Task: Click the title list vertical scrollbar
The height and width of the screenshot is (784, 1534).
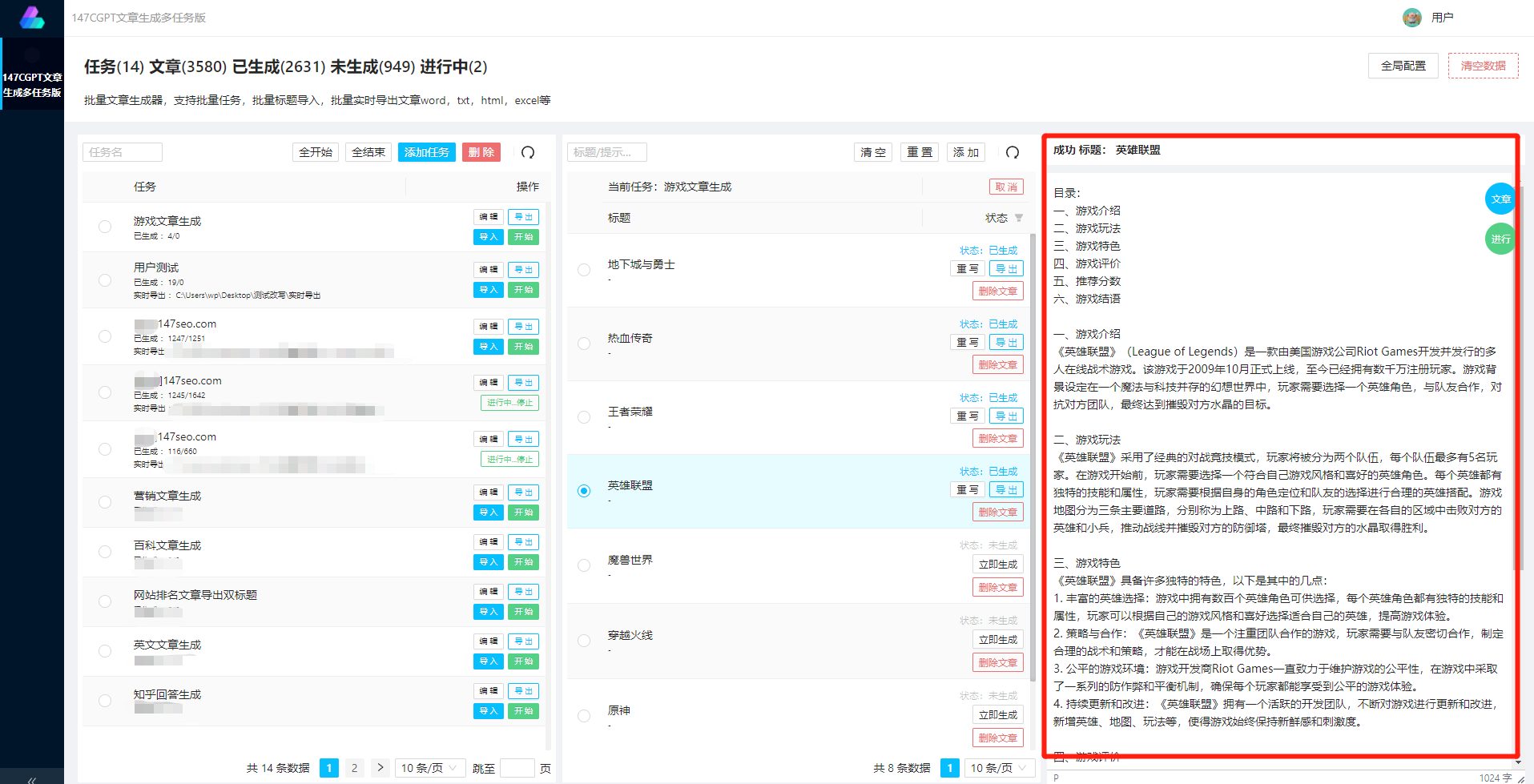Action: 1033,456
